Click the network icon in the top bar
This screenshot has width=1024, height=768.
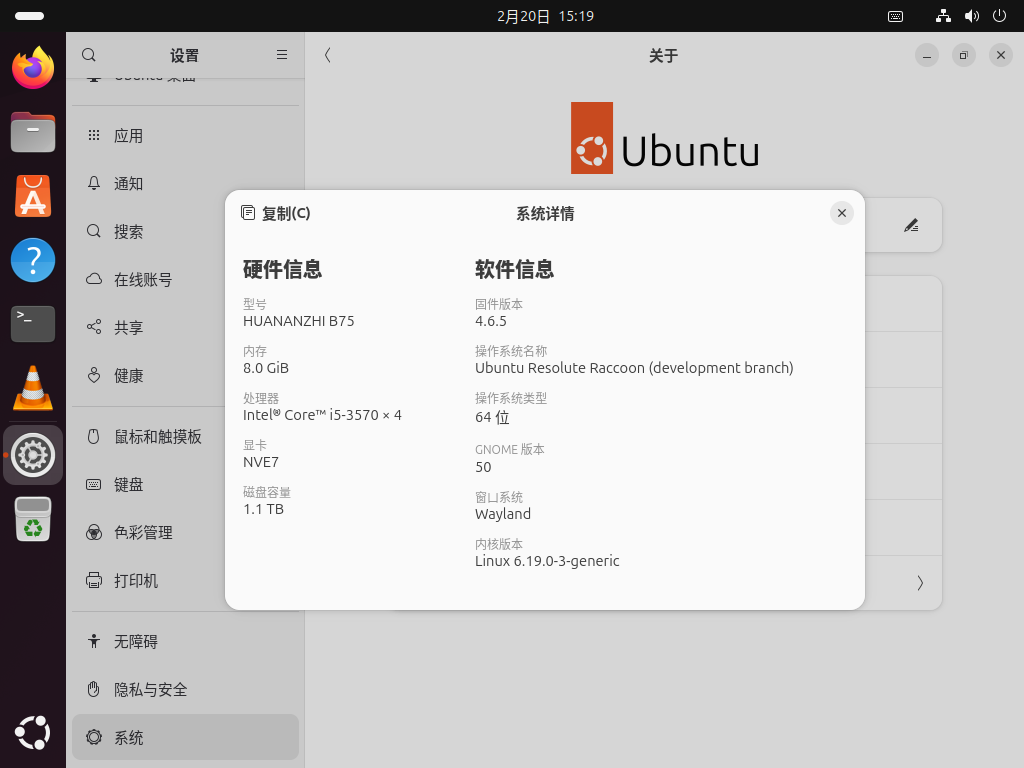(x=943, y=16)
